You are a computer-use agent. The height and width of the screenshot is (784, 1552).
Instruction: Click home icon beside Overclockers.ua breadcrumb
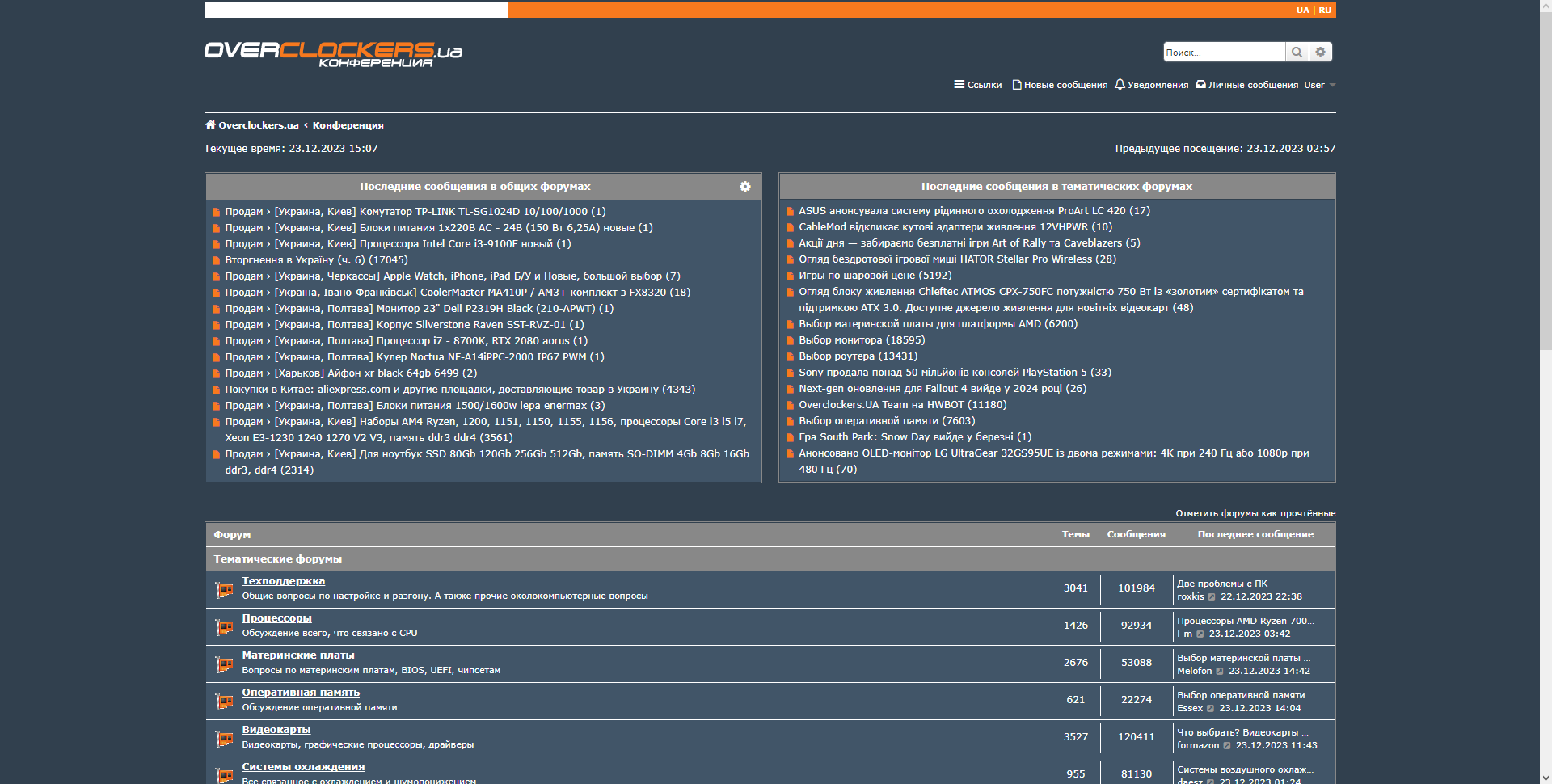(x=210, y=124)
